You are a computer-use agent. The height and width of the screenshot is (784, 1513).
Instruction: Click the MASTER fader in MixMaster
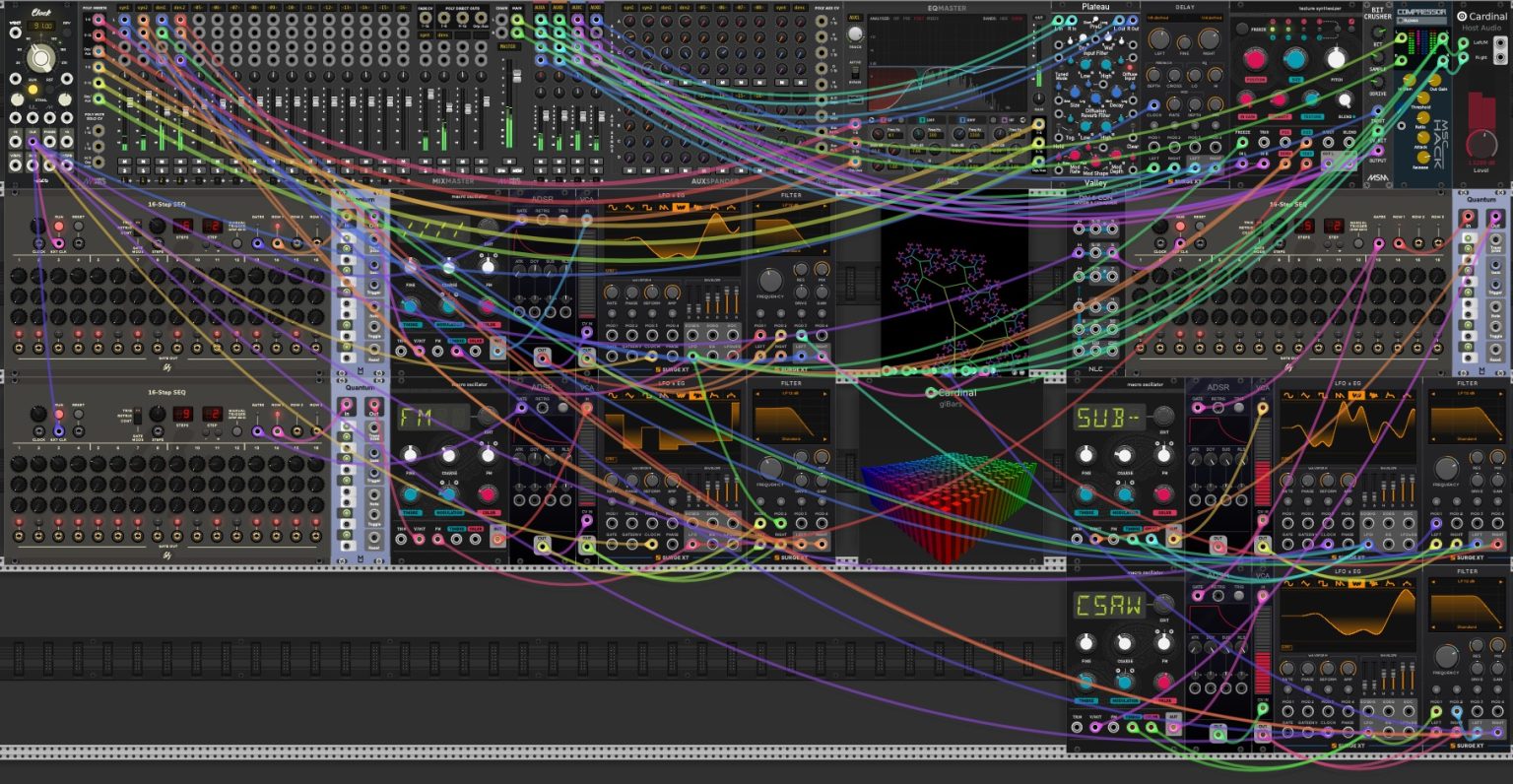pyautogui.click(x=517, y=76)
